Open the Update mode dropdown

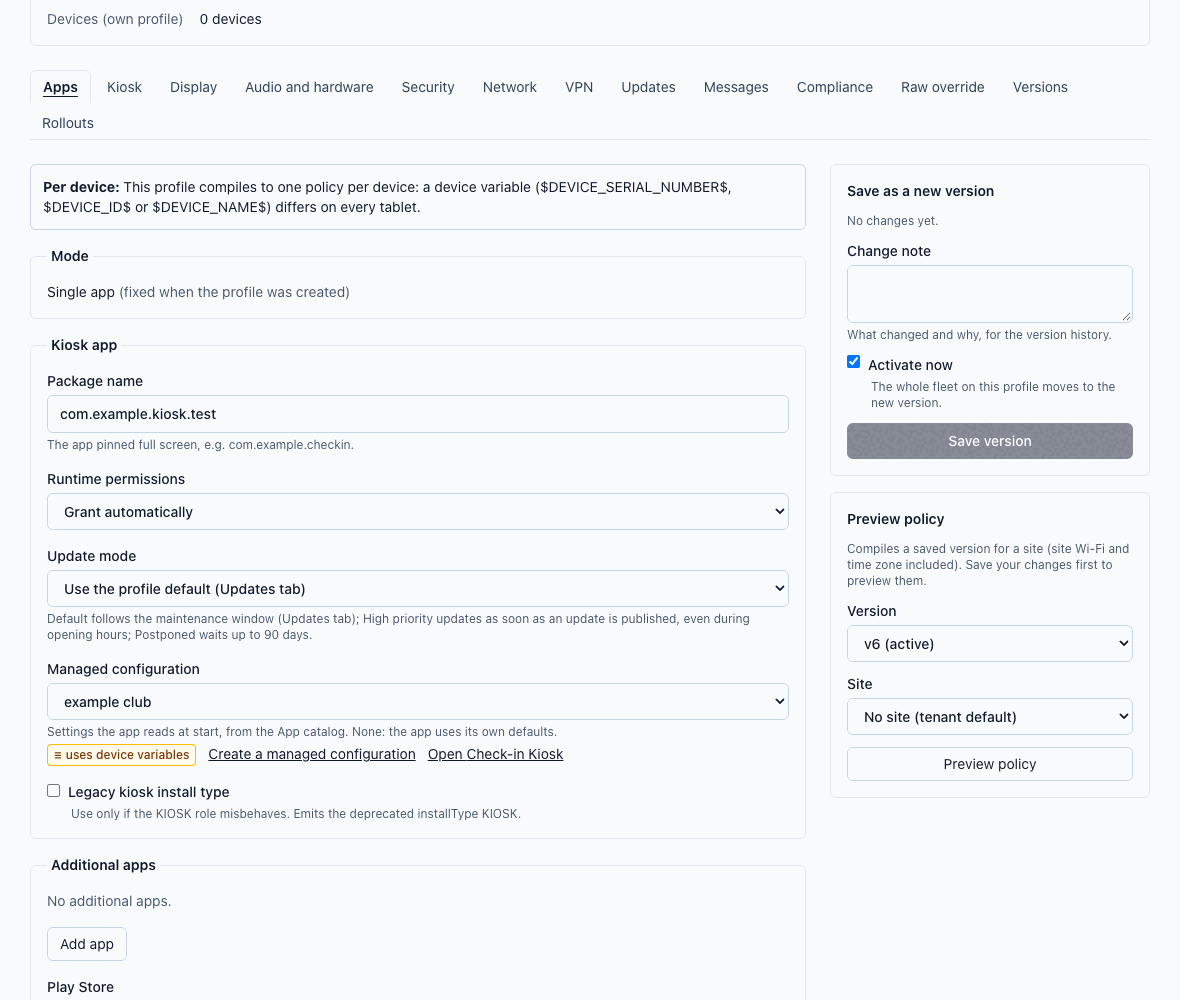pyautogui.click(x=418, y=588)
